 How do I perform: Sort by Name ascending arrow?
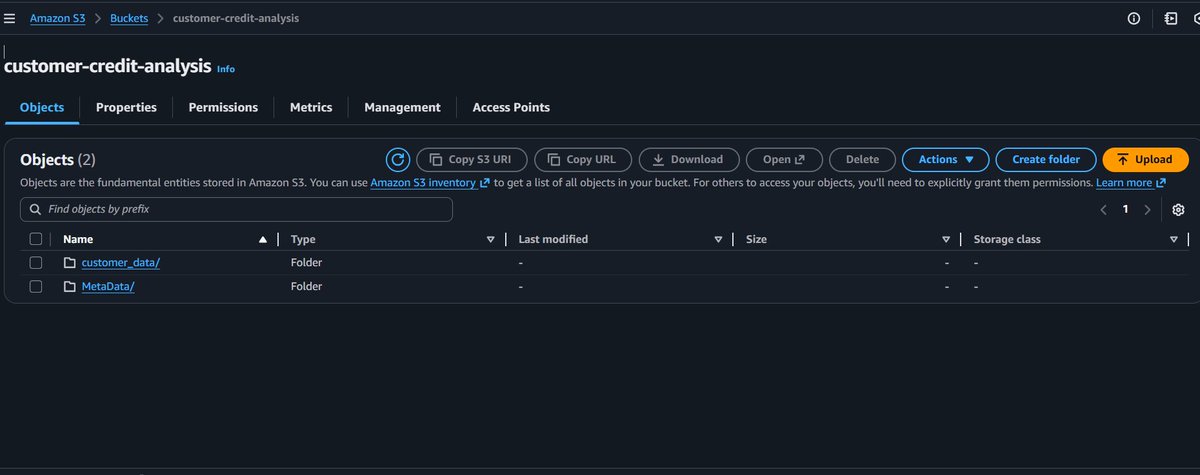tap(263, 240)
